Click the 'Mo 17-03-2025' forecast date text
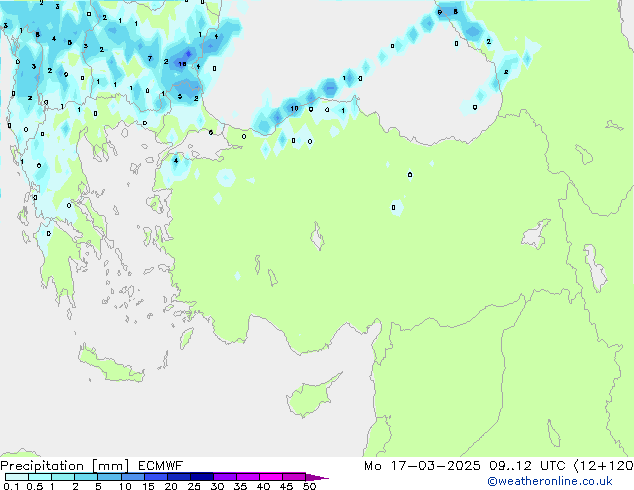The width and height of the screenshot is (634, 490). coord(422,466)
